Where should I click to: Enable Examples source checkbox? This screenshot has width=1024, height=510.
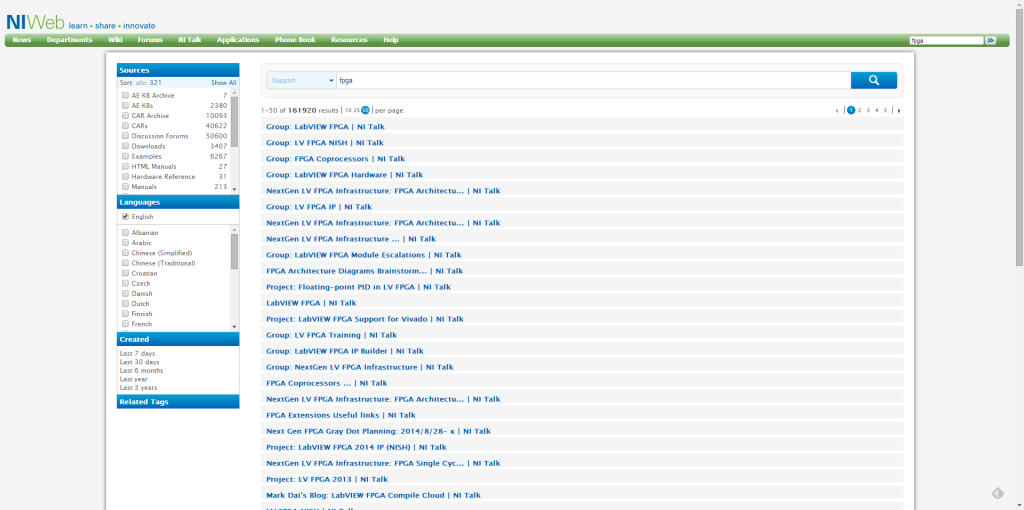pyautogui.click(x=125, y=156)
